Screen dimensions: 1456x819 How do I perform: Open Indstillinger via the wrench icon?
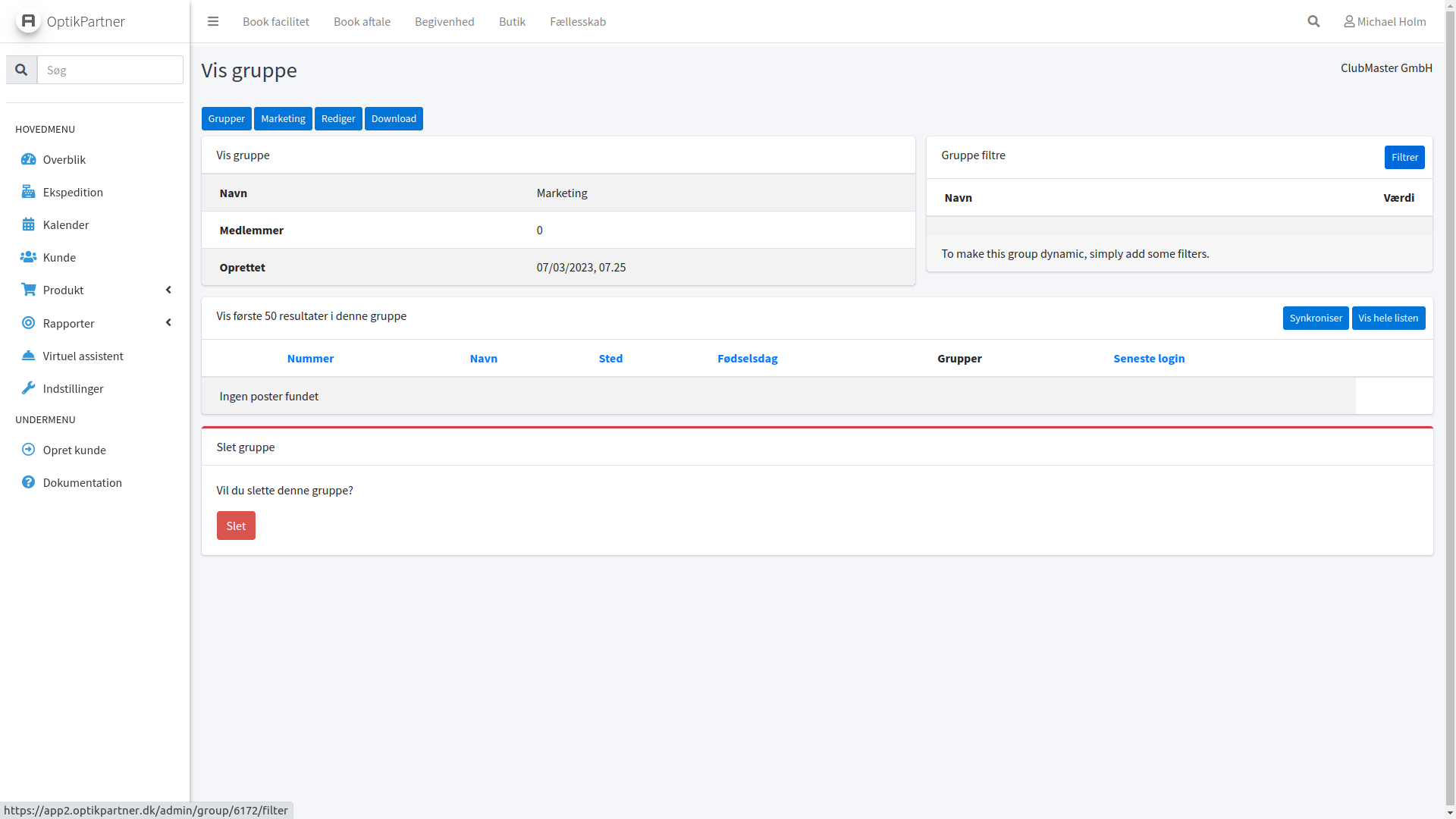click(x=28, y=388)
